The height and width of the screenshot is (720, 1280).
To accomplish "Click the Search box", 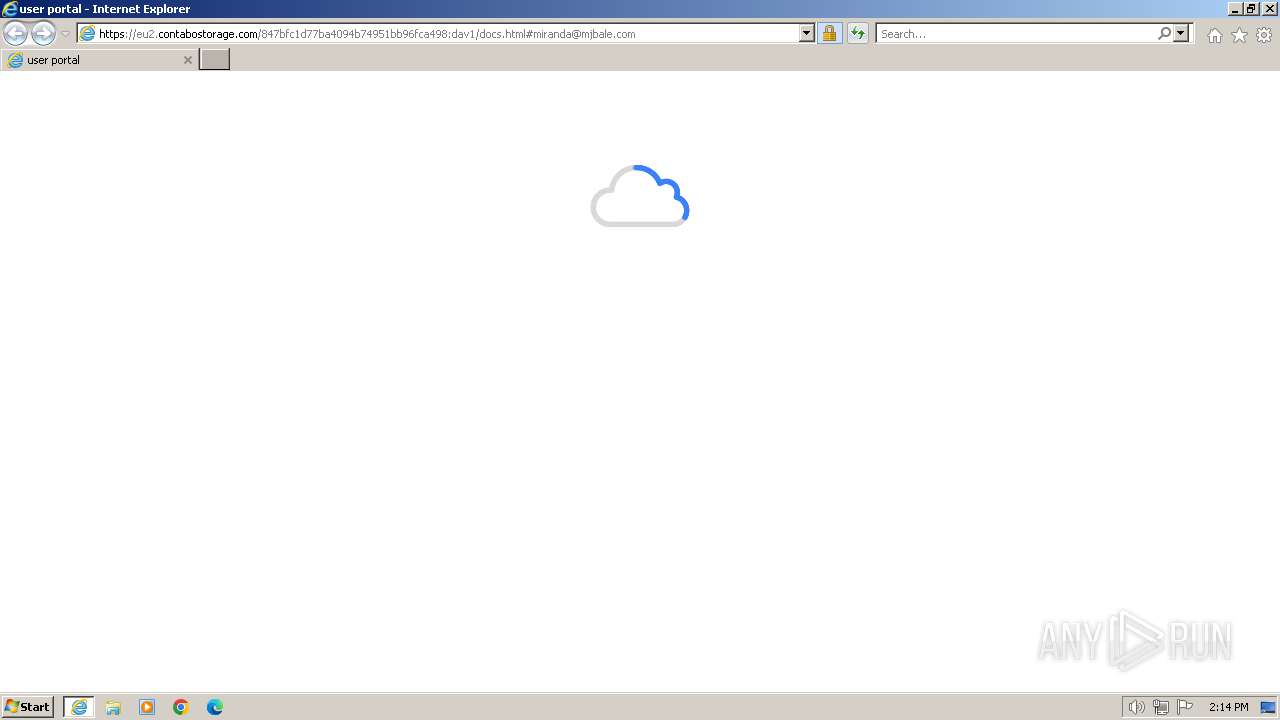I will coord(1016,34).
